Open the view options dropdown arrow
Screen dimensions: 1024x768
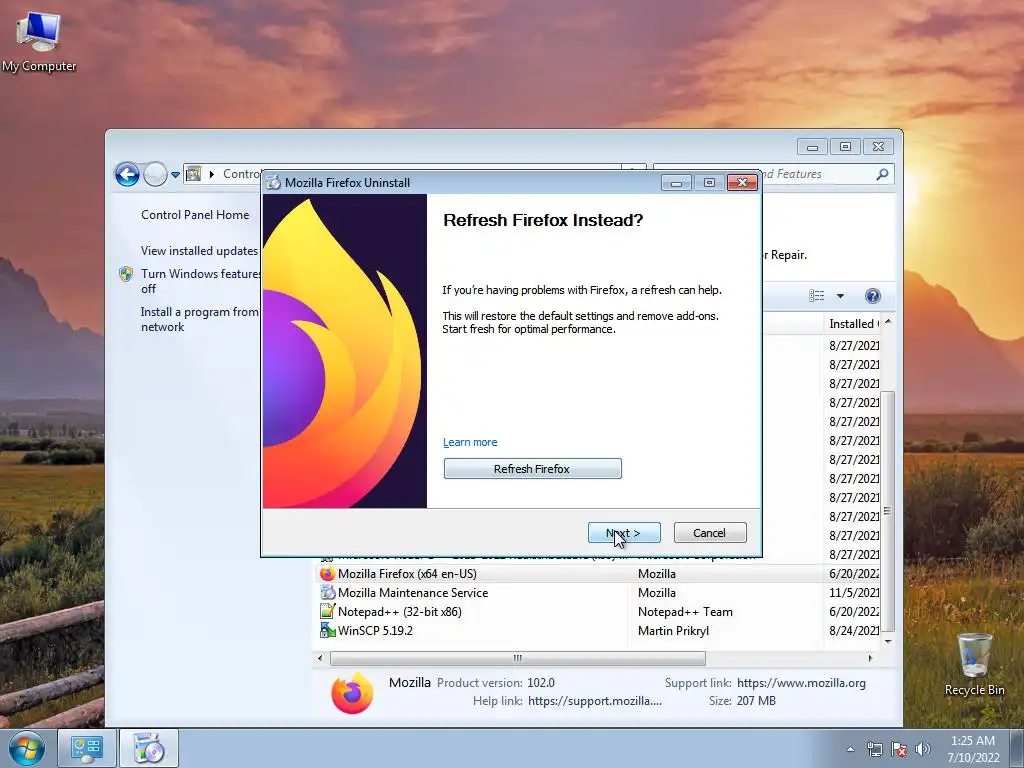[x=840, y=296]
